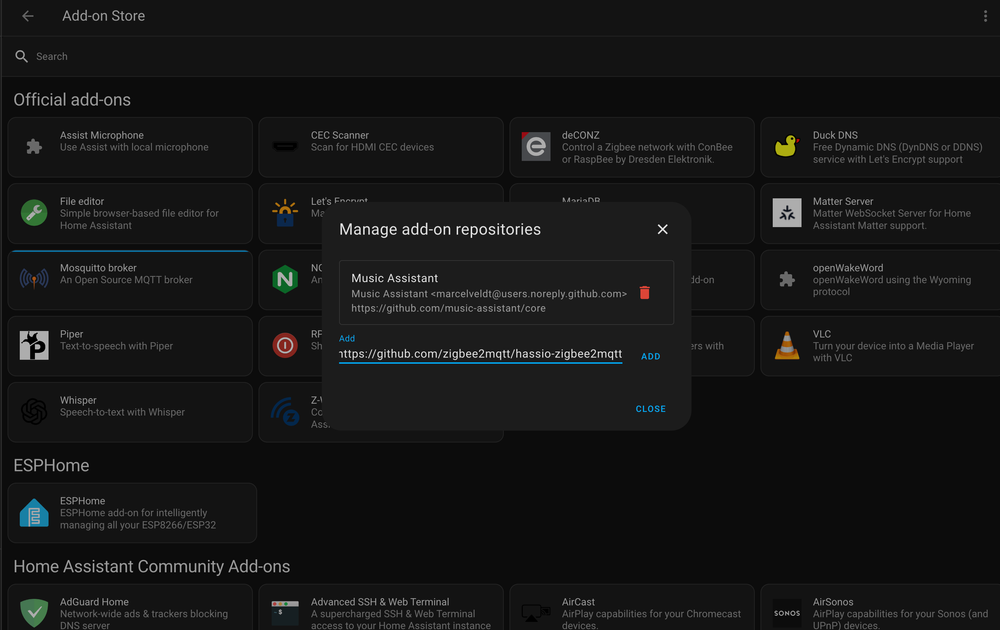Click the Whisper add-on icon
Image resolution: width=1000 pixels, height=630 pixels.
click(x=34, y=412)
